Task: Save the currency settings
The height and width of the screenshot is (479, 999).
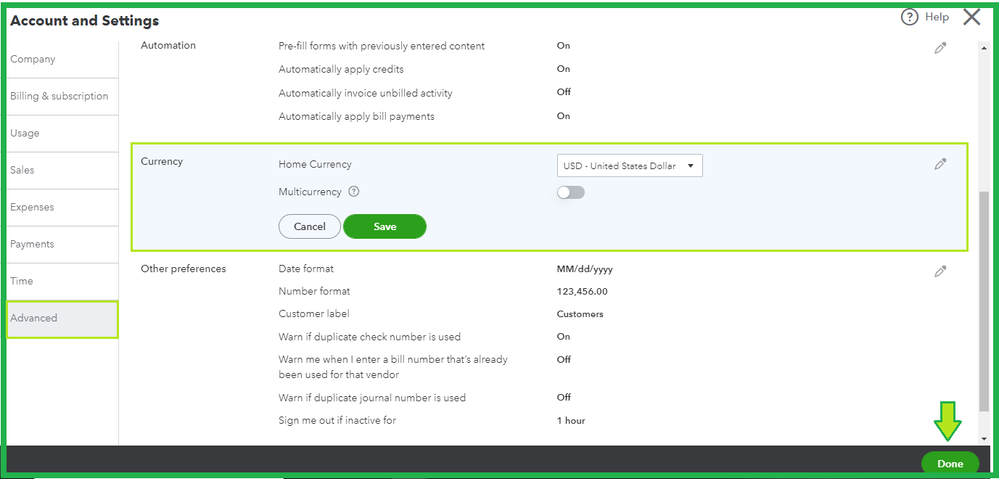Action: point(385,227)
